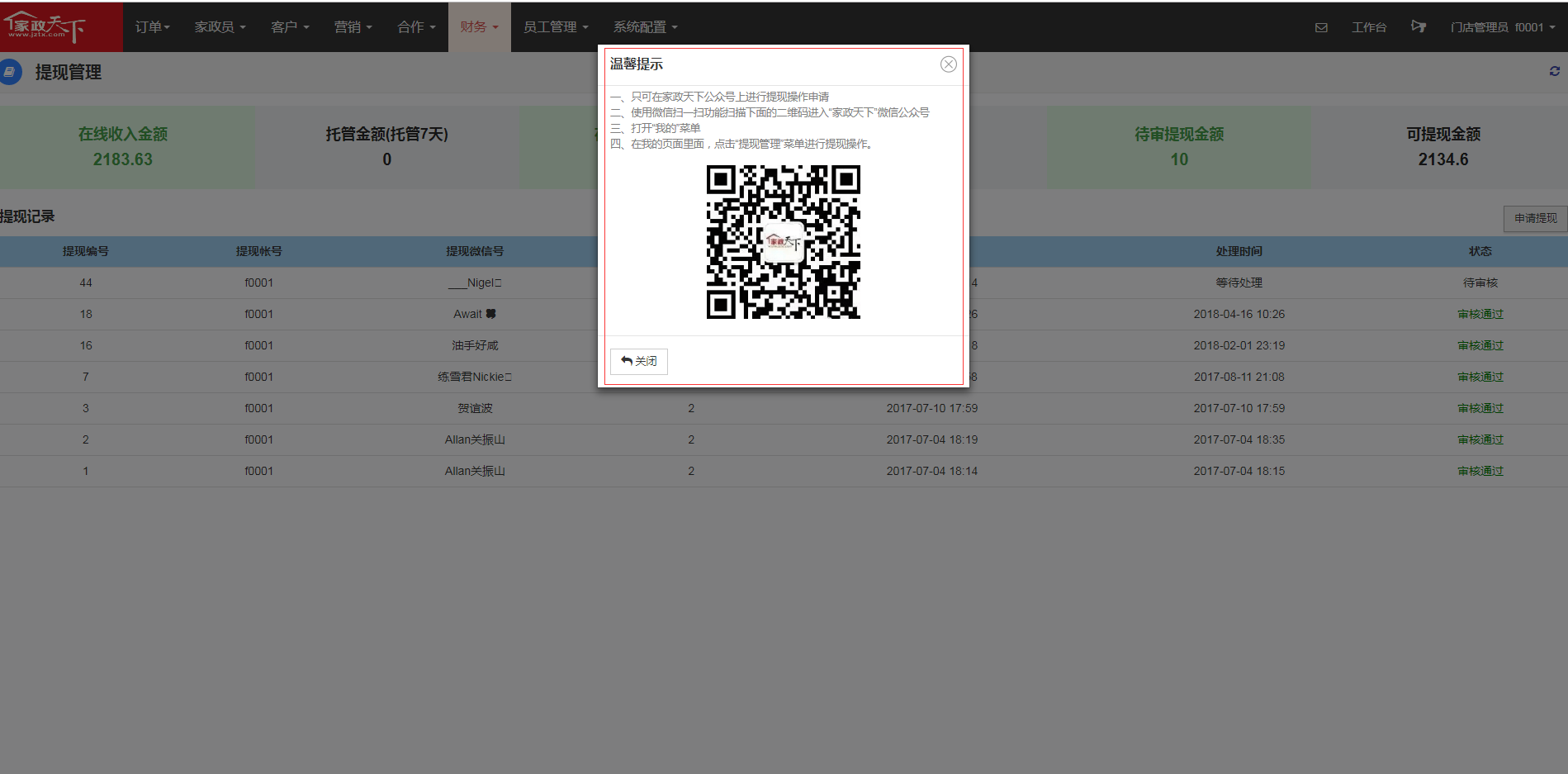
Task: Click apply time 2017-07-10 17:59
Action: point(931,408)
